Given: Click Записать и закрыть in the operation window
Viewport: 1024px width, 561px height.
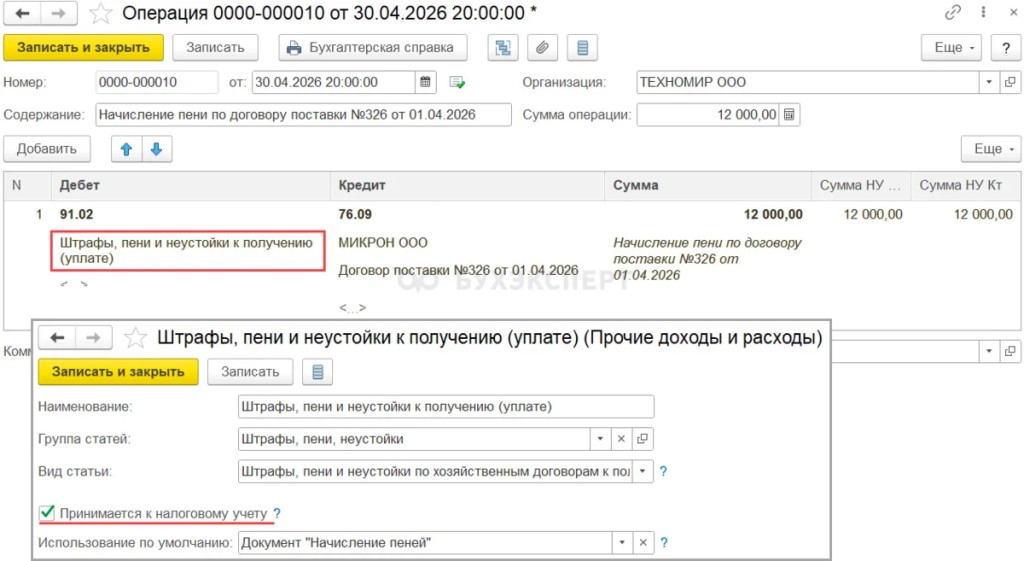Looking at the screenshot, I should pos(84,48).
